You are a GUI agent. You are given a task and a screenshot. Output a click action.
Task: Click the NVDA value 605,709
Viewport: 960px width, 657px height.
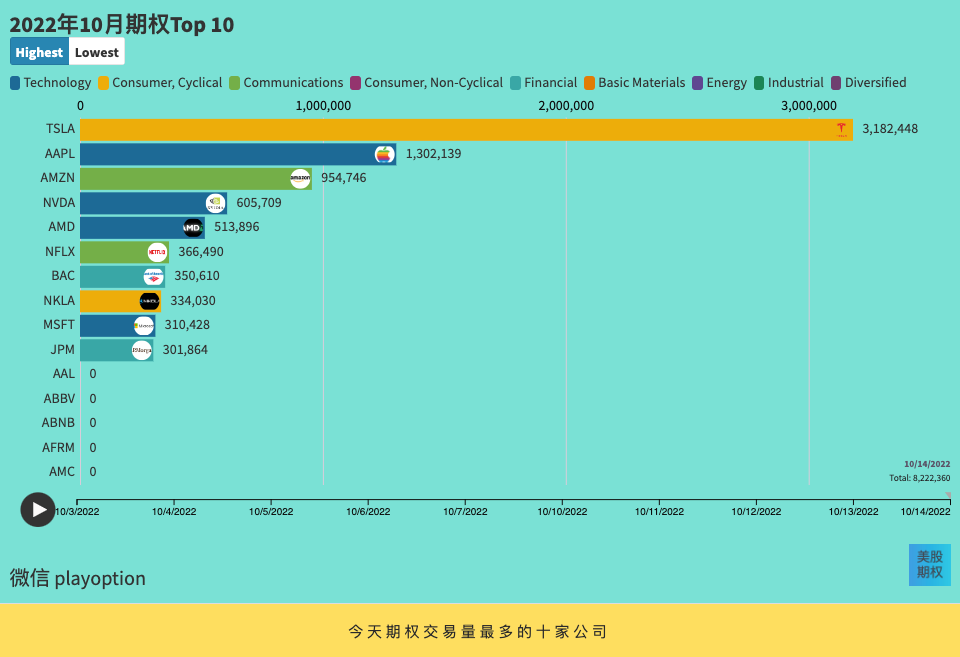pyautogui.click(x=259, y=203)
